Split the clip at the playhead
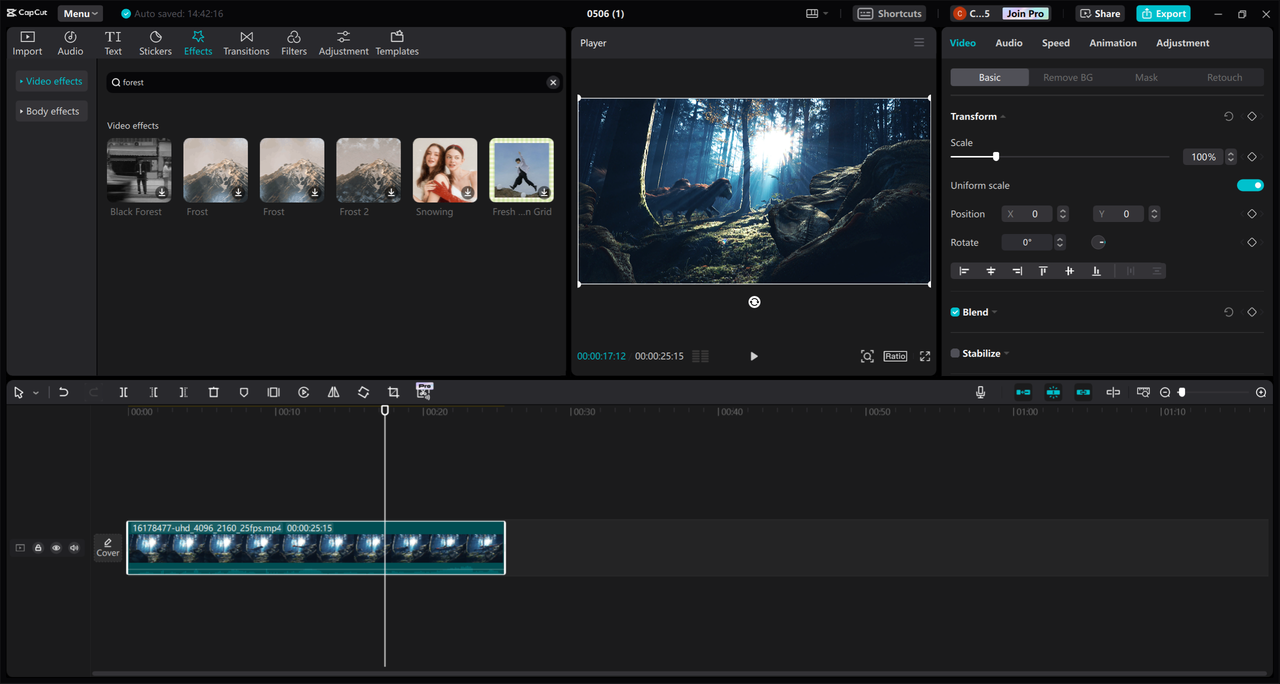 pos(124,393)
